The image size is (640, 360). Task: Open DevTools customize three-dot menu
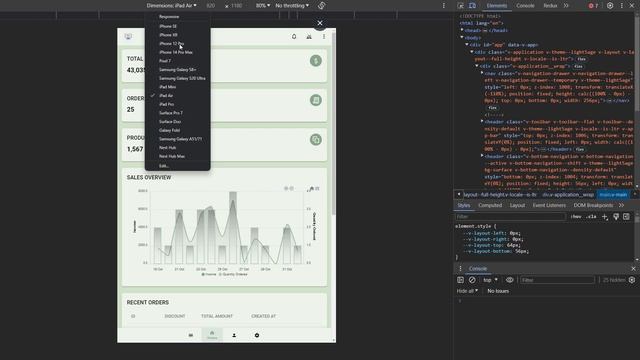(622, 6)
